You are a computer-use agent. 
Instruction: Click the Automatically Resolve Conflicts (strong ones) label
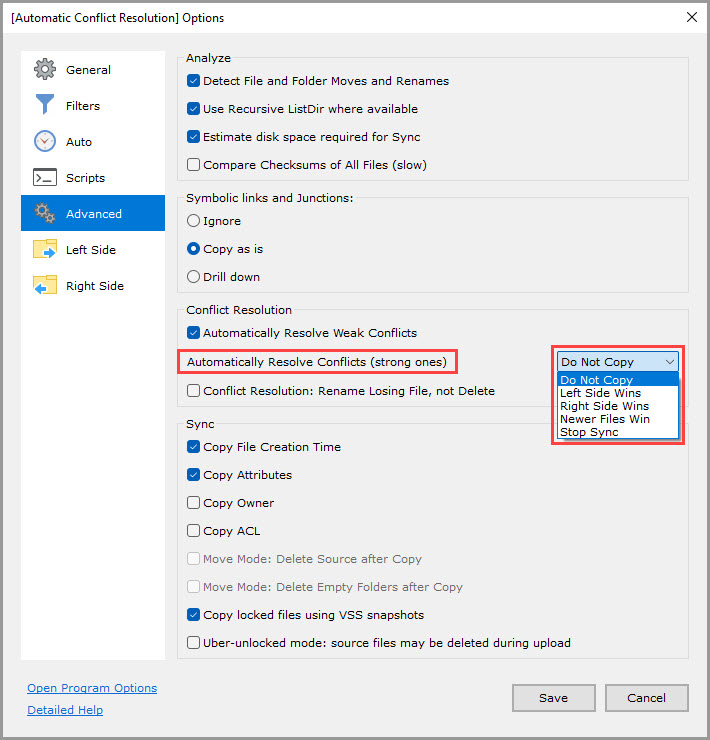[317, 362]
